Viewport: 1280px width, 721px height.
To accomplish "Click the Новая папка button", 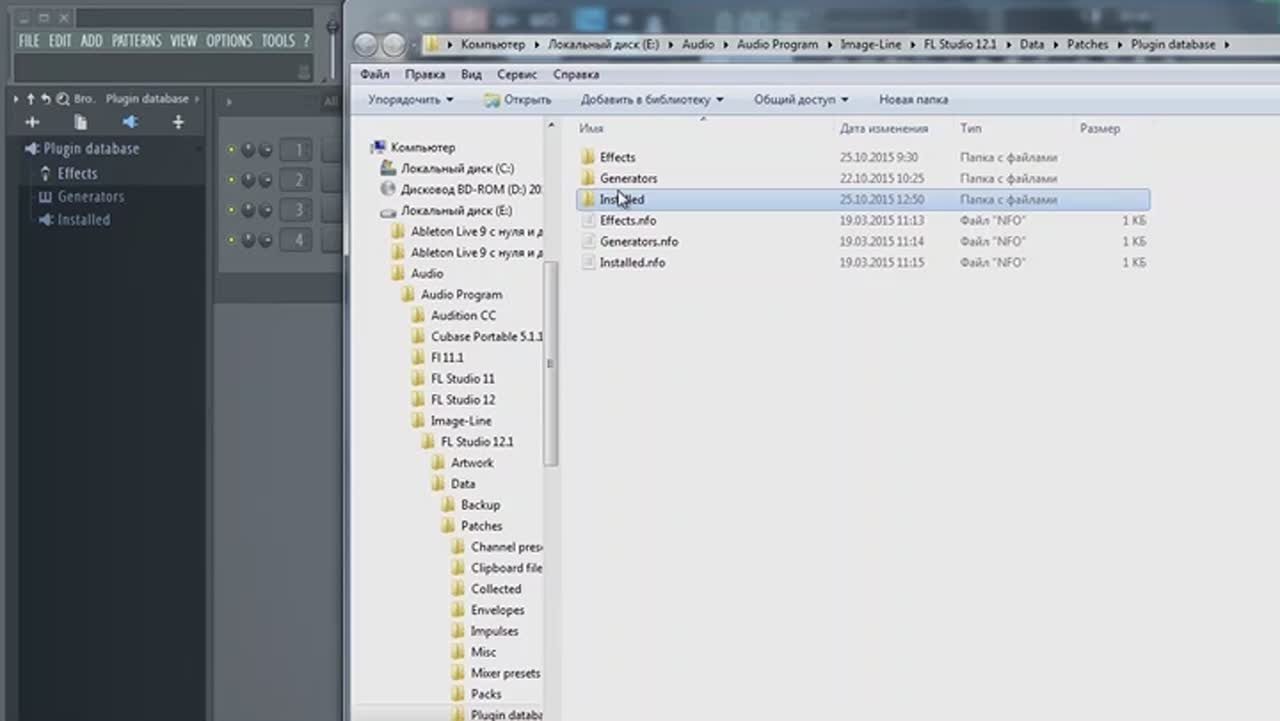I will [x=913, y=100].
